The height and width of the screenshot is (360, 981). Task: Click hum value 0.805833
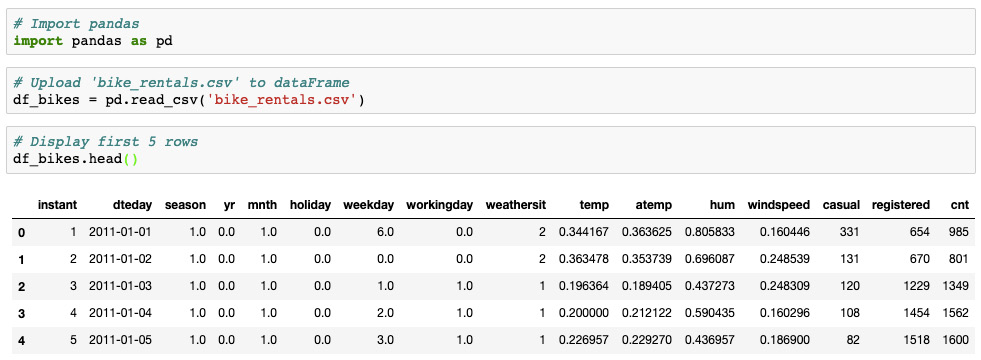pos(710,232)
